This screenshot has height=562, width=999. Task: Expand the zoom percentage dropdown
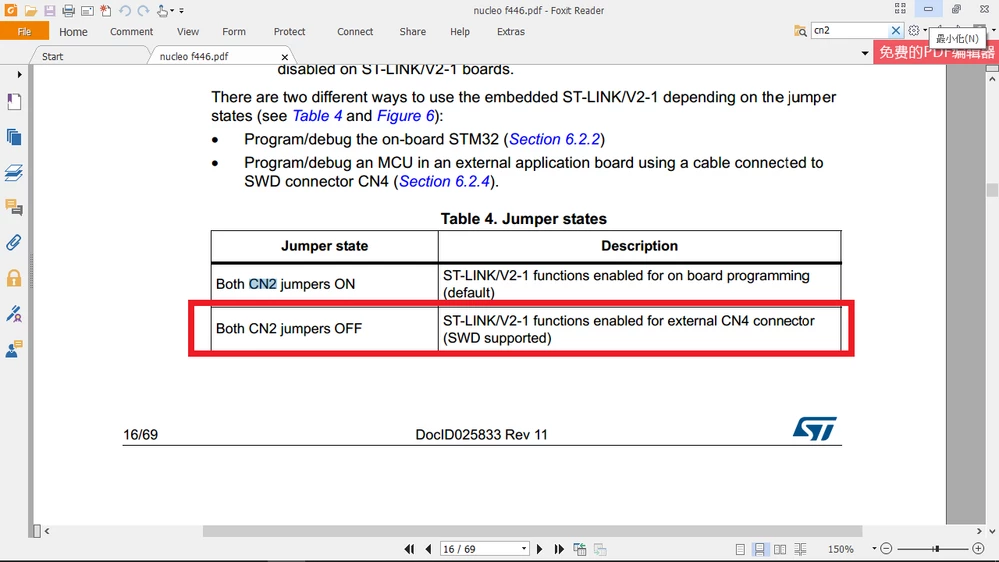click(x=874, y=549)
